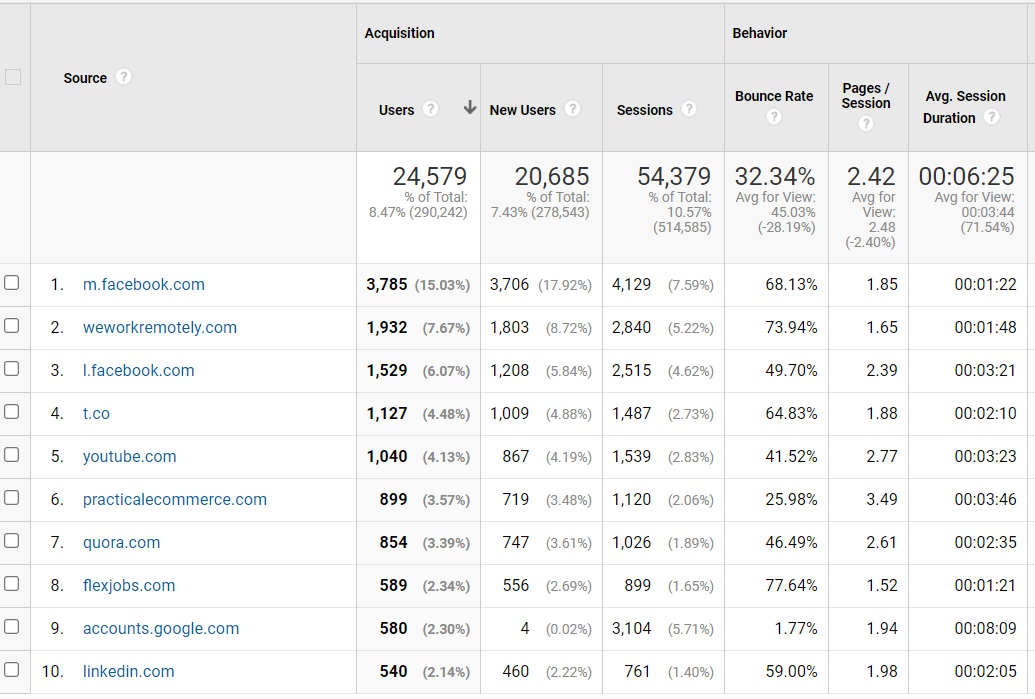Viewport: 1035px width, 699px height.
Task: Select pages per session 2.77 for youtube.com
Action: click(882, 457)
